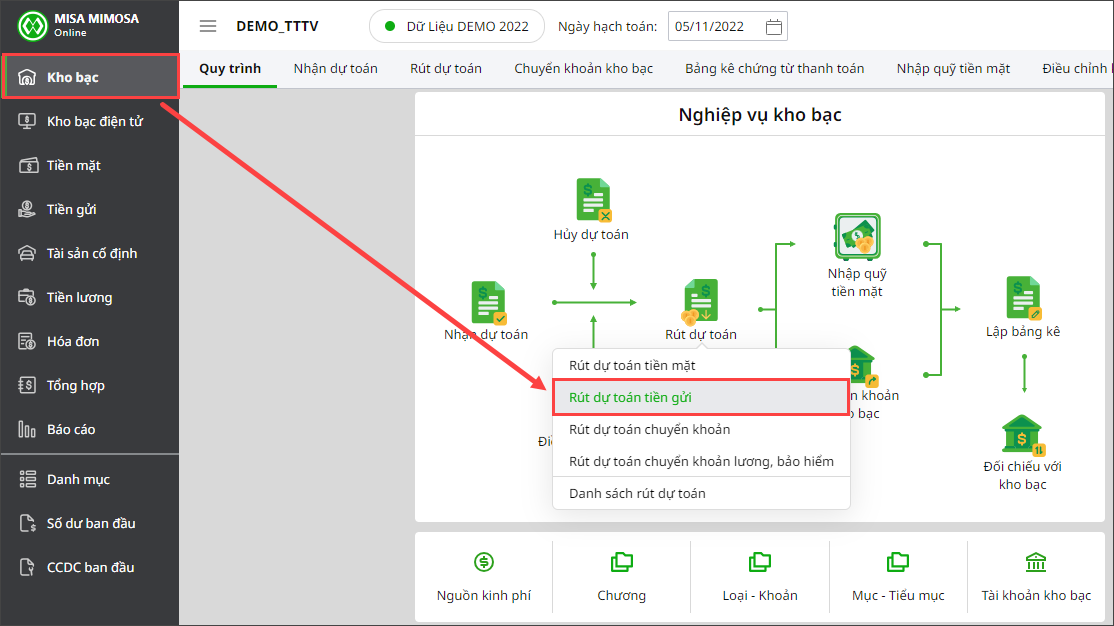The image size is (1114, 626).
Task: Select Rút dự toán chuyển khoản lương, bảo hiểm
Action: [x=701, y=461]
